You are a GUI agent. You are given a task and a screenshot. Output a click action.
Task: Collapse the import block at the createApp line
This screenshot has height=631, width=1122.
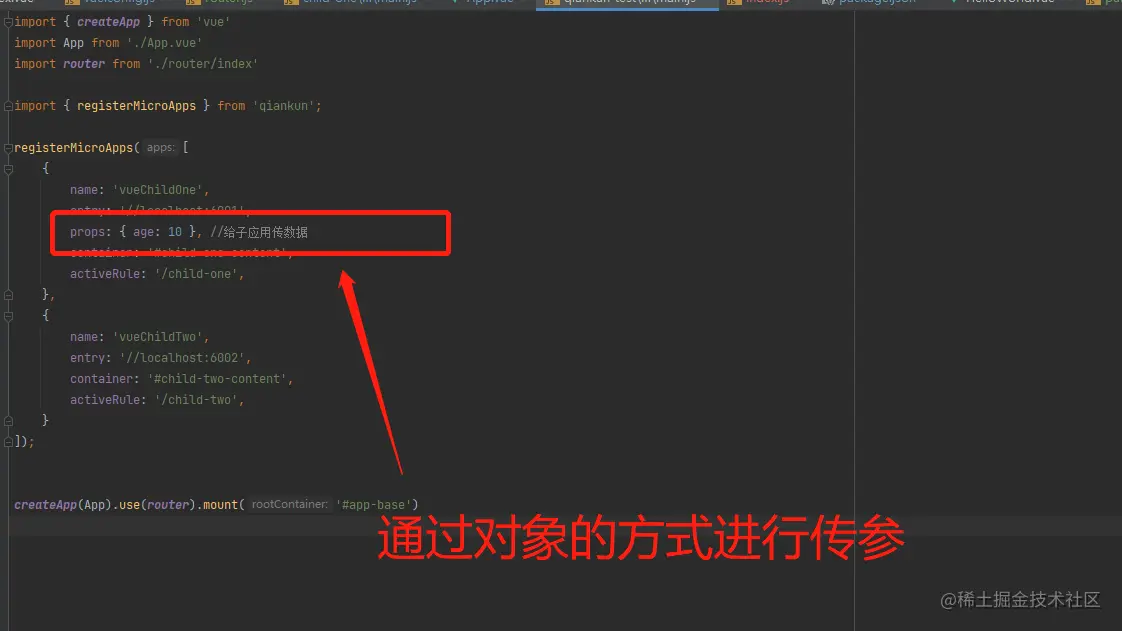tap(8, 22)
